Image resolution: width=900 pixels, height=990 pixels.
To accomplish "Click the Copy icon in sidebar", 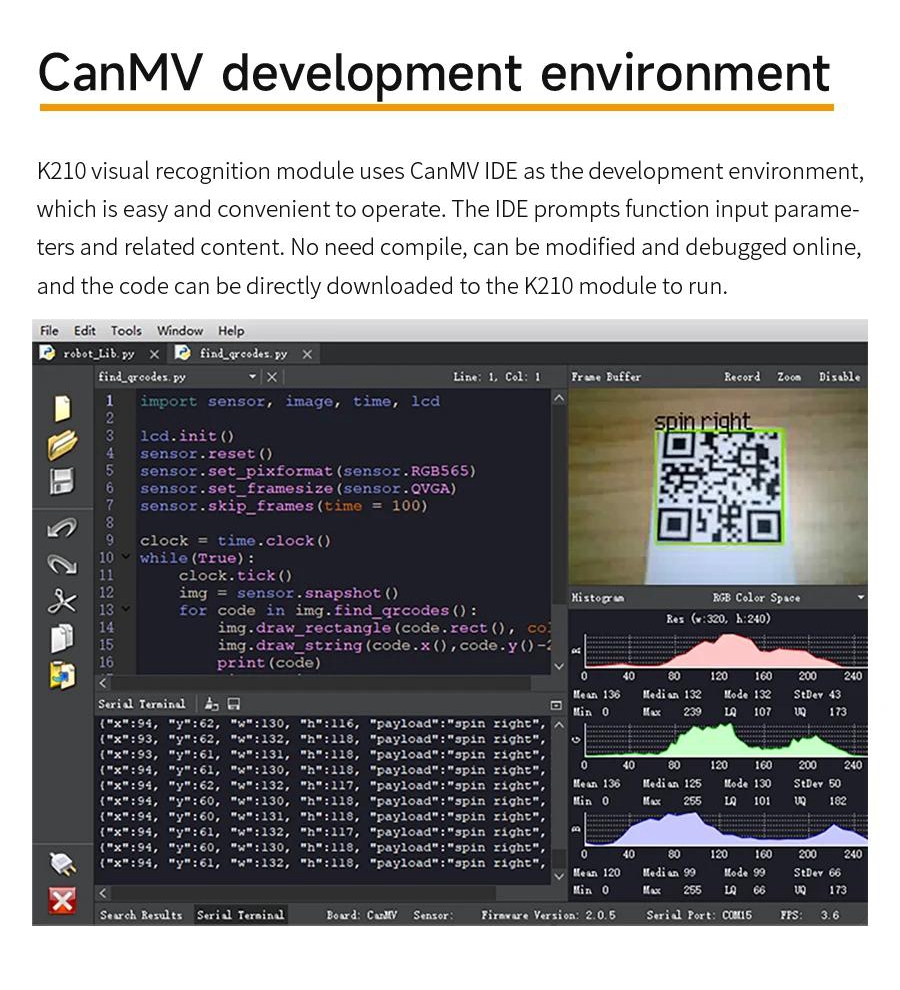I will 62,638.
